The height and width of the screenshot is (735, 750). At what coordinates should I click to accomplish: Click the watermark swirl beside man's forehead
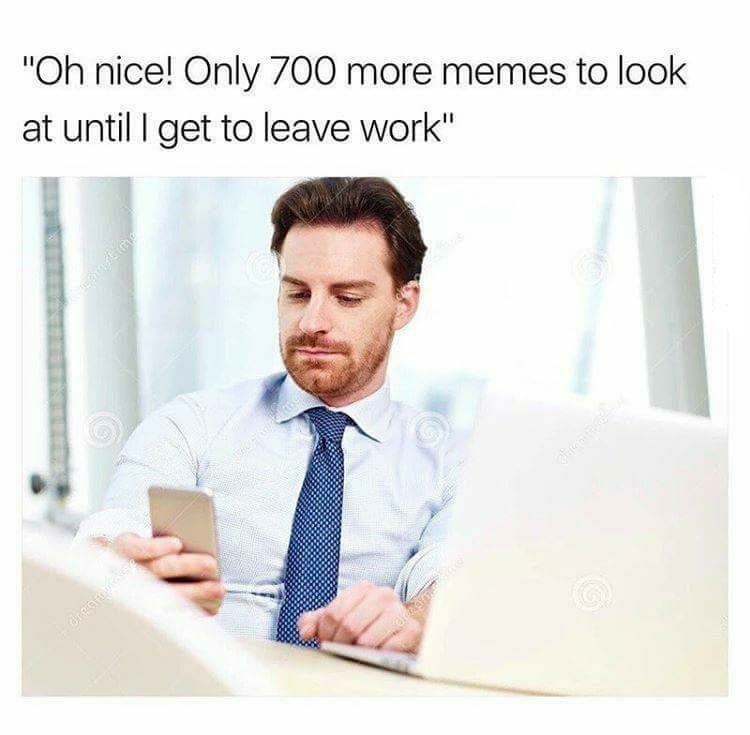[x=259, y=267]
